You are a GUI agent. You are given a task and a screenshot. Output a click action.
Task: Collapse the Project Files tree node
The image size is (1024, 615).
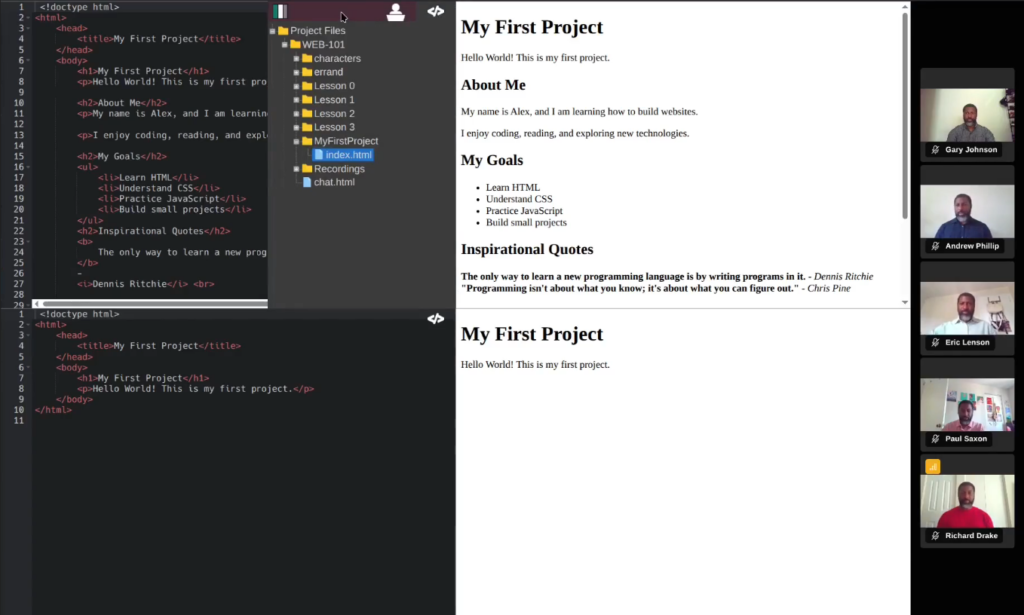click(x=272, y=31)
